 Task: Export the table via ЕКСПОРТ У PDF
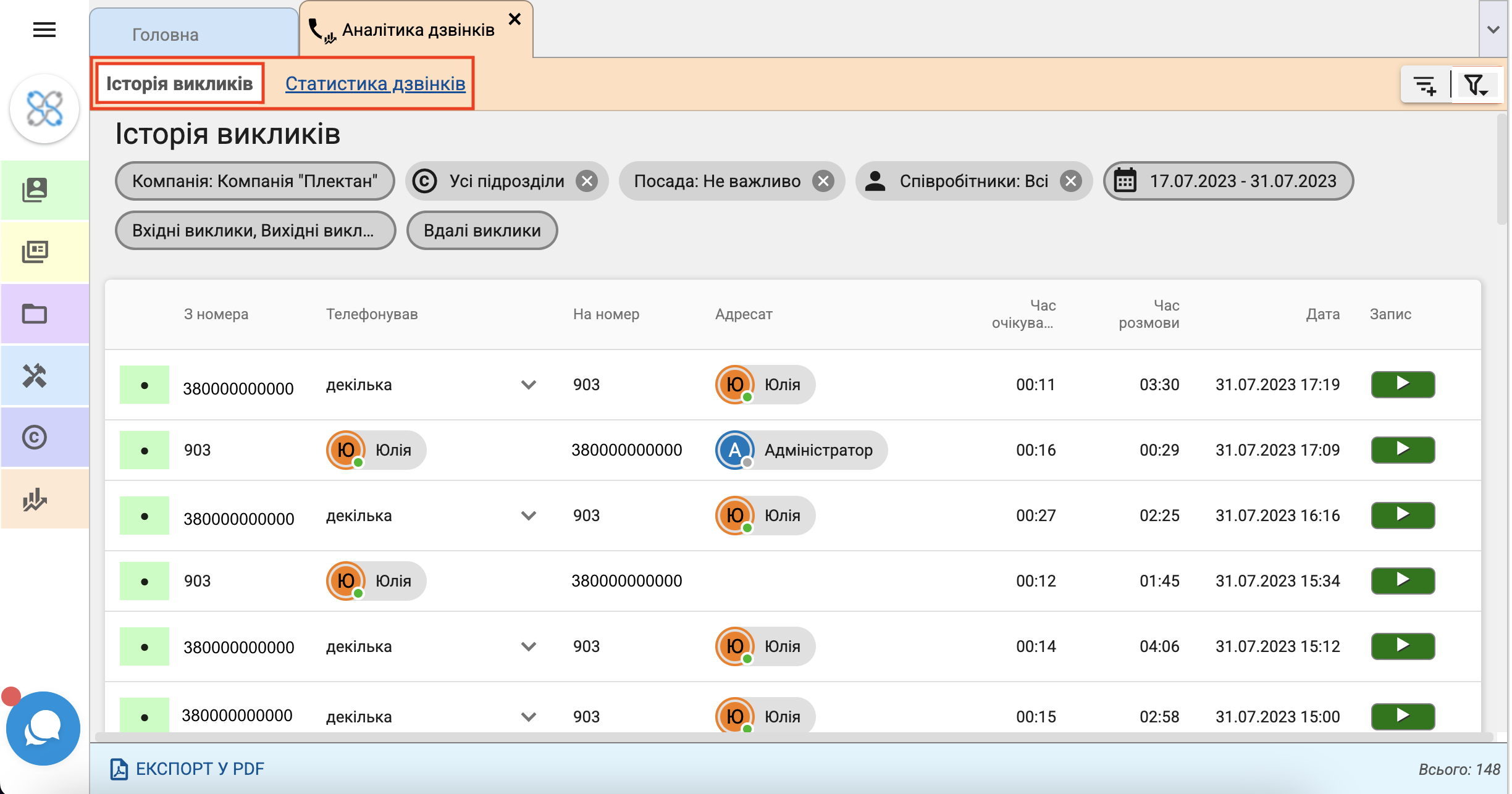[188, 769]
